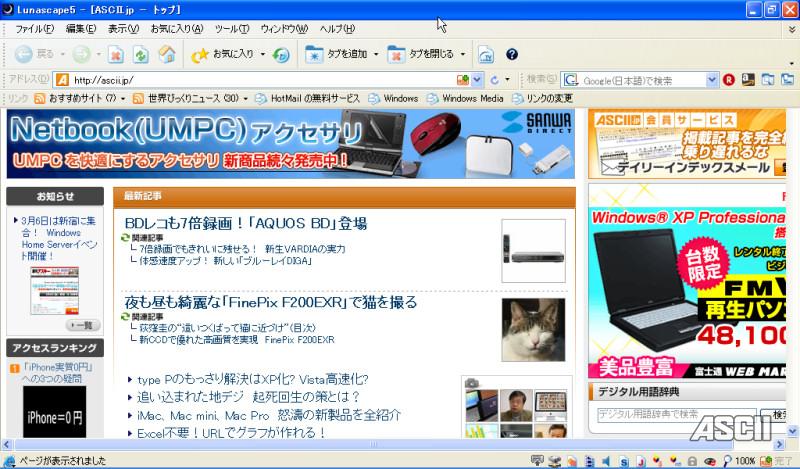Image resolution: width=800 pixels, height=469 pixels.
Task: Click the speaker sound icon in status bar
Action: [x=606, y=461]
